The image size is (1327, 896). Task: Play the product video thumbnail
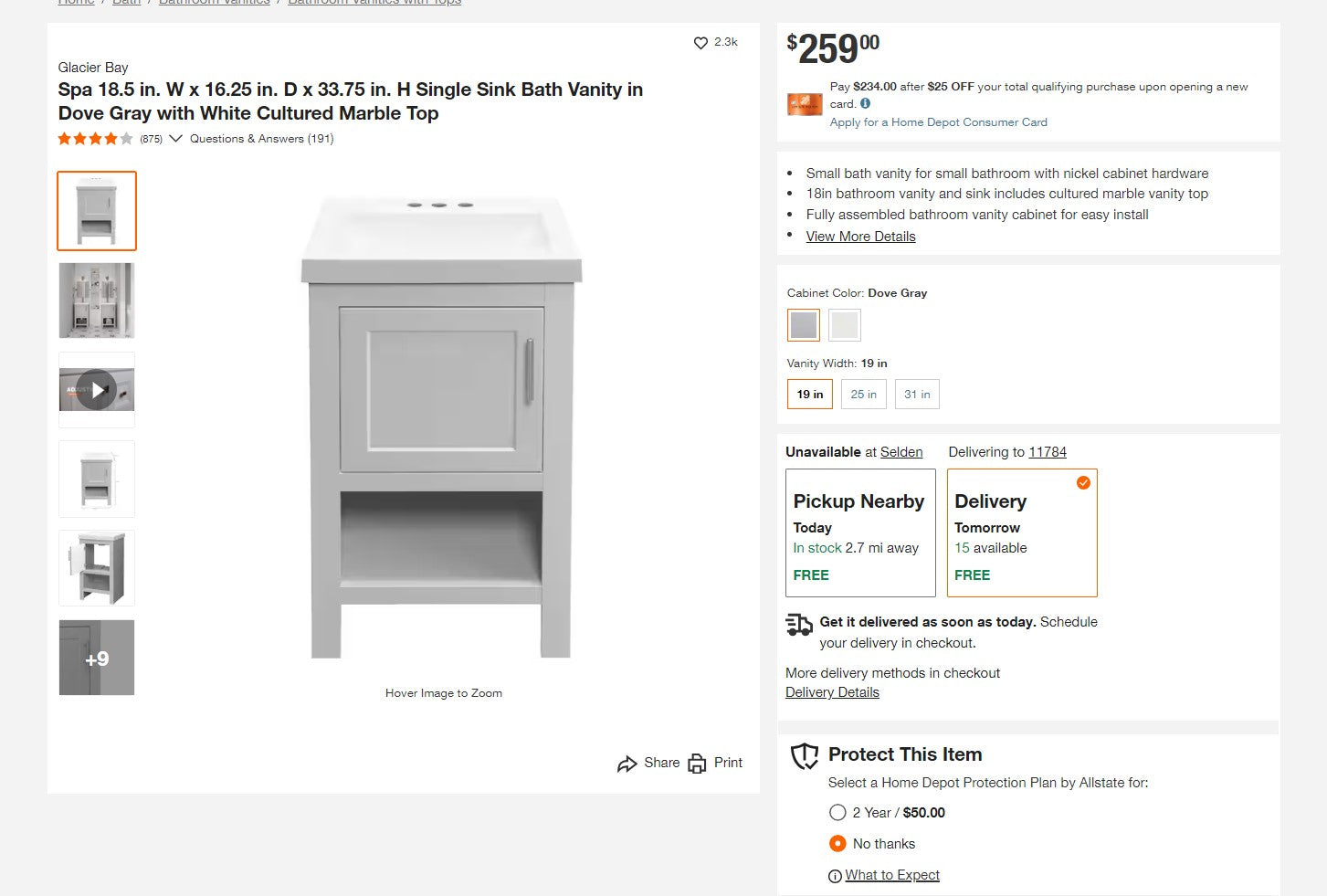tap(97, 390)
